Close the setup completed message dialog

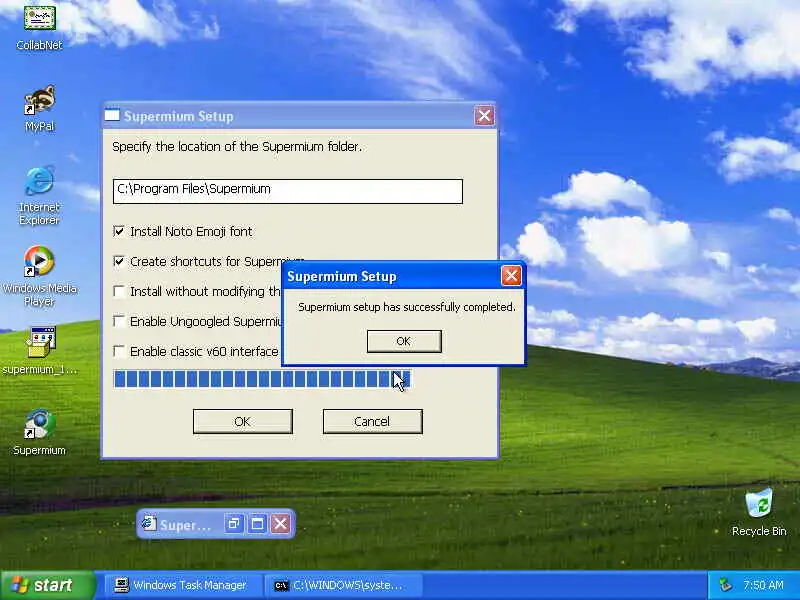tap(511, 276)
